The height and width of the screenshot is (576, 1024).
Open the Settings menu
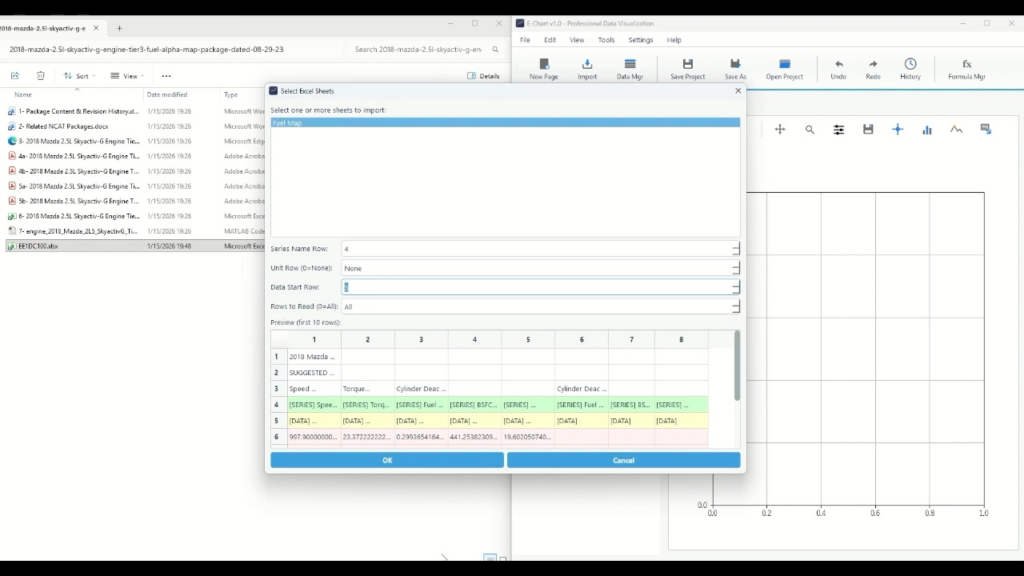640,40
